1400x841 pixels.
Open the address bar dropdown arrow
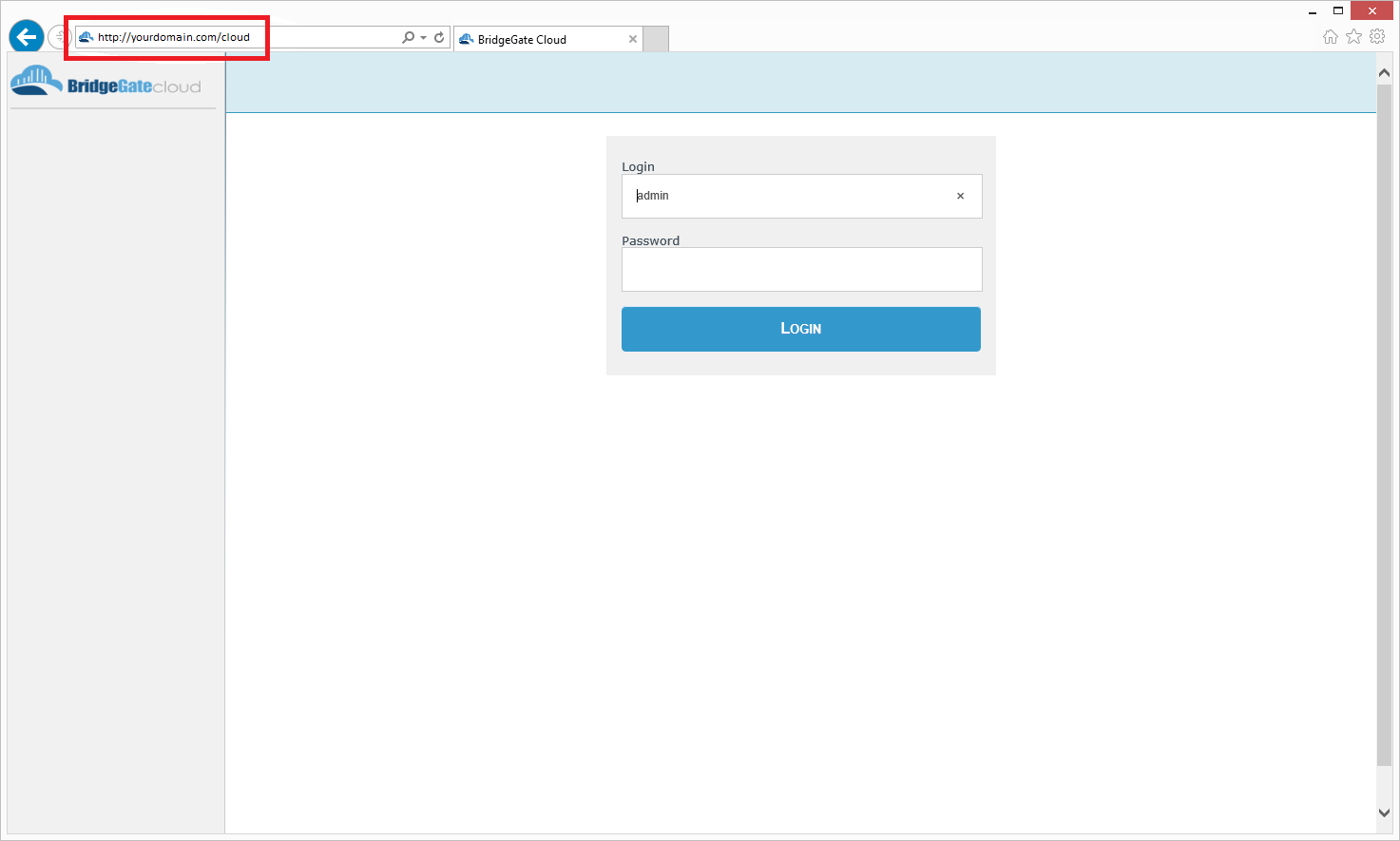tap(423, 38)
